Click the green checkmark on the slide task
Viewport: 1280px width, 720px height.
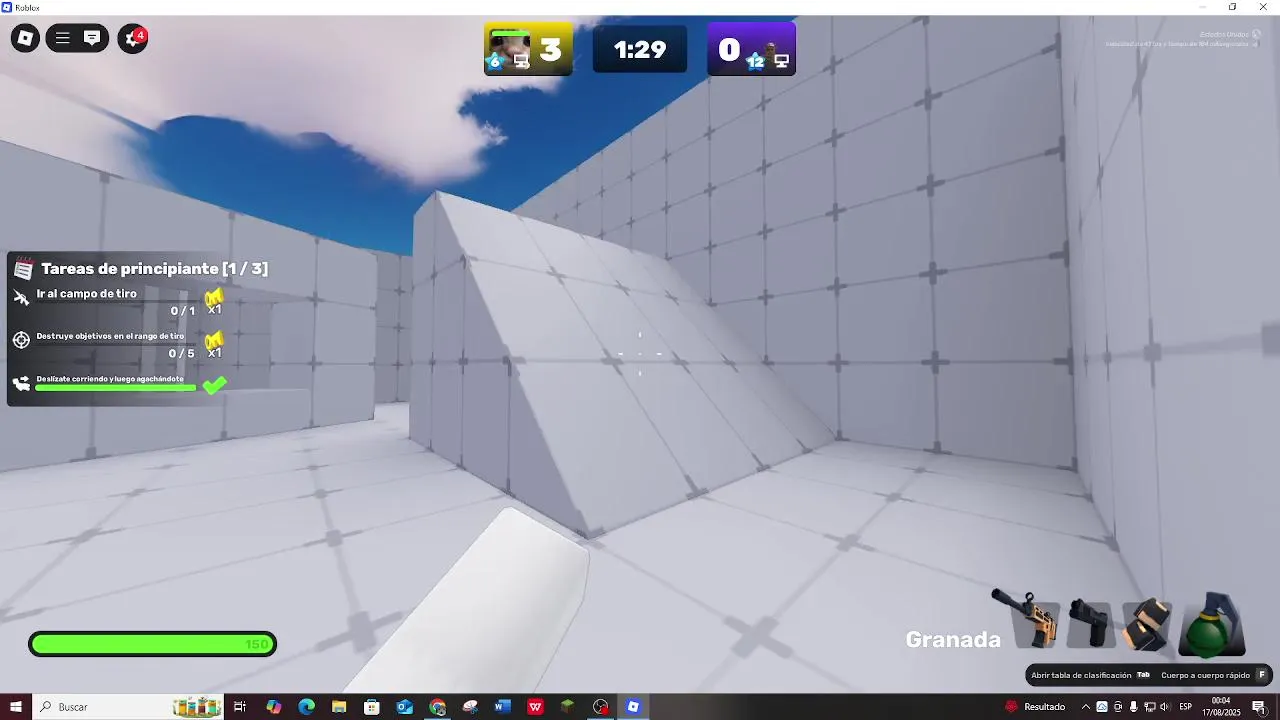214,385
